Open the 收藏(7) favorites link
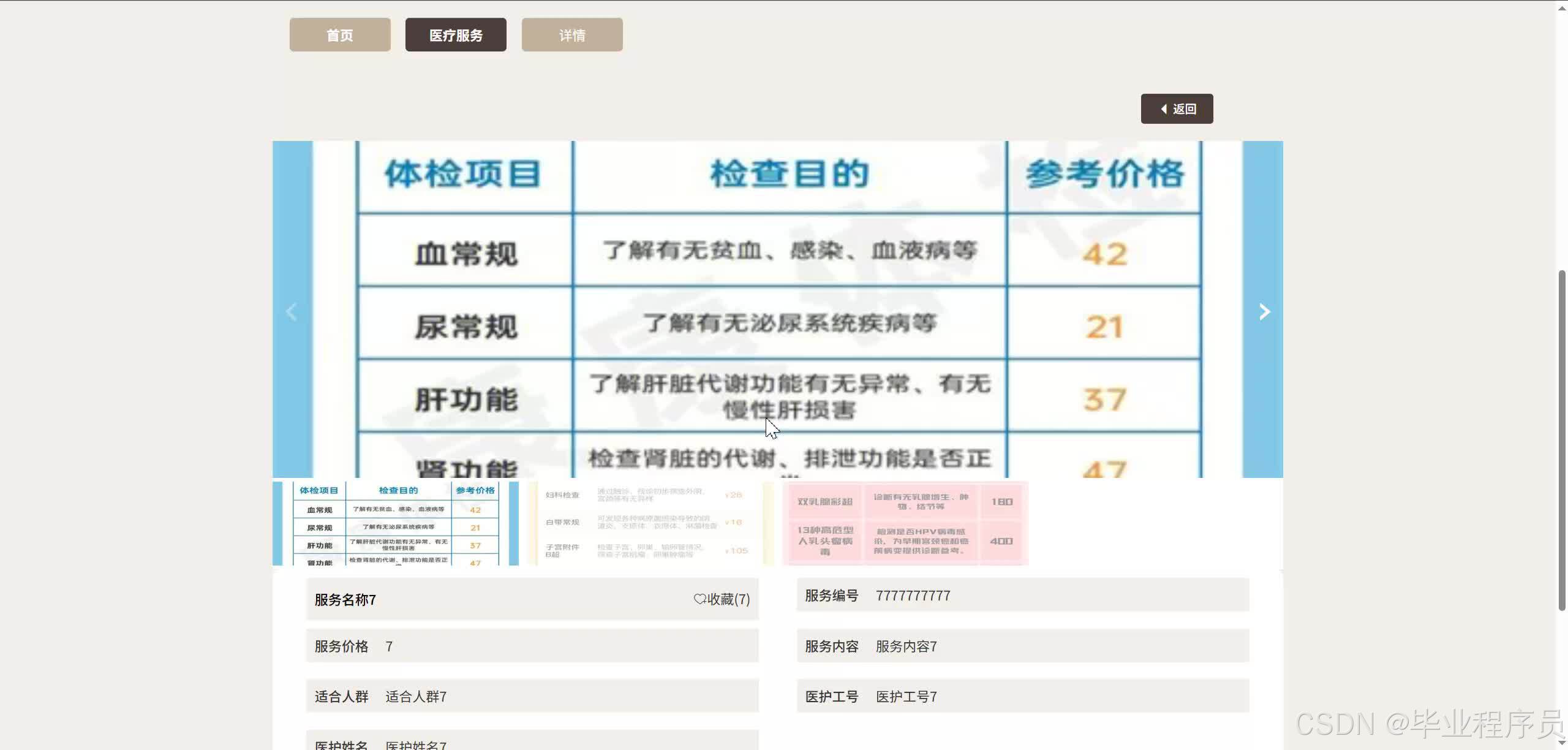1568x750 pixels. pos(726,599)
